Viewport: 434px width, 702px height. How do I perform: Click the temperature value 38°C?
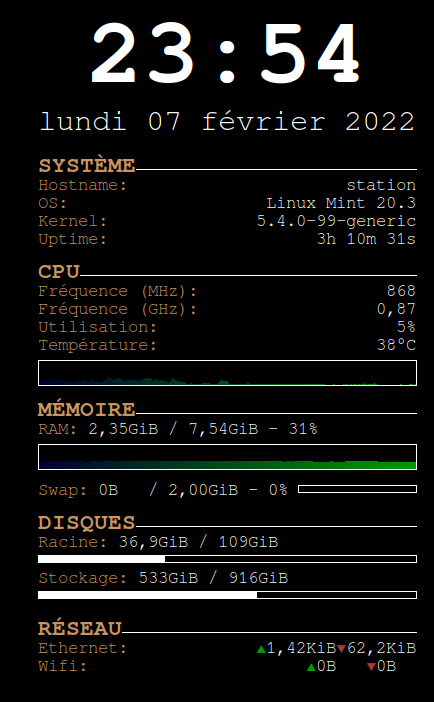[396, 345]
